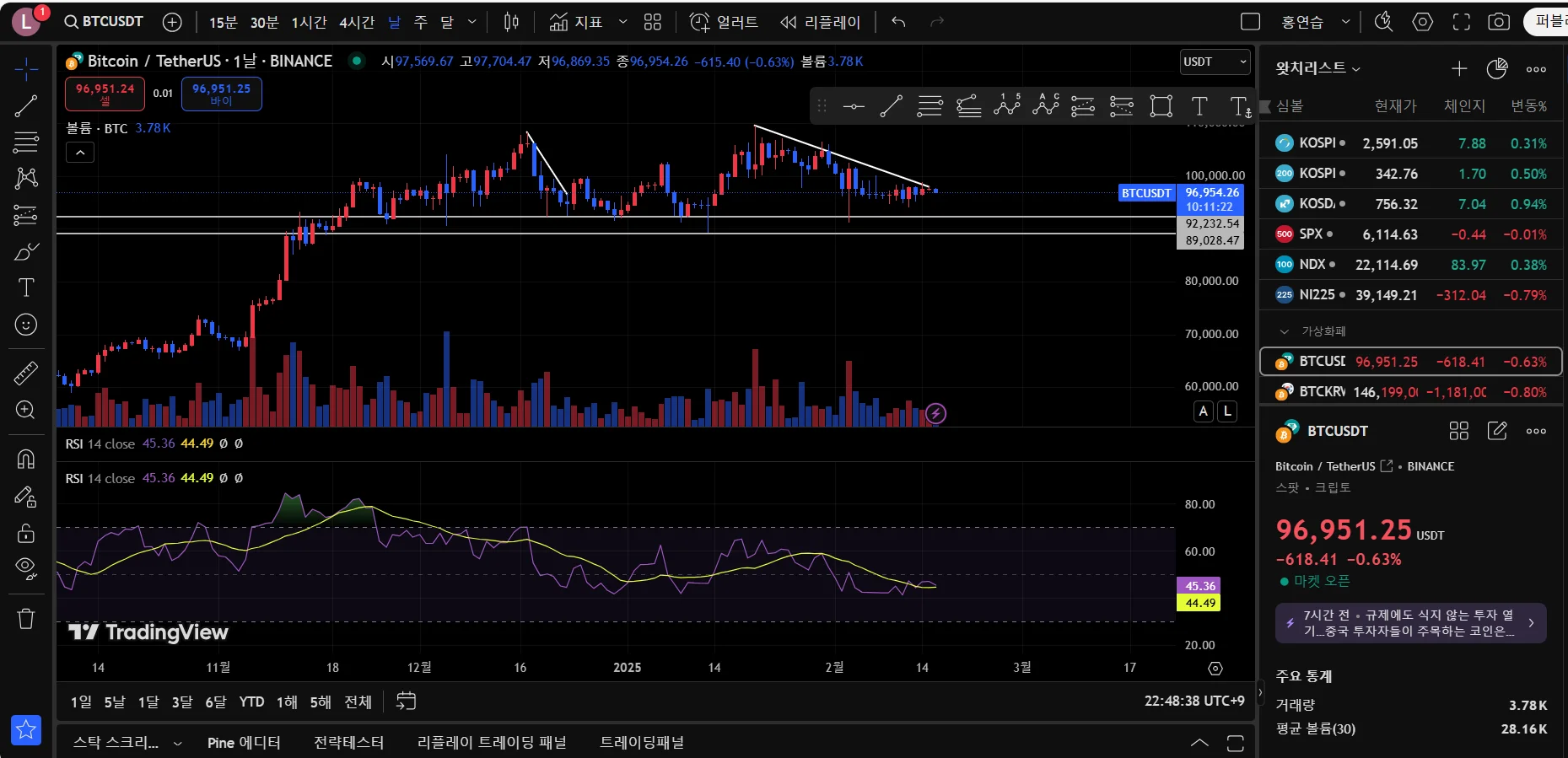Click the compare or add symbol plus icon
1568x758 pixels.
(172, 22)
